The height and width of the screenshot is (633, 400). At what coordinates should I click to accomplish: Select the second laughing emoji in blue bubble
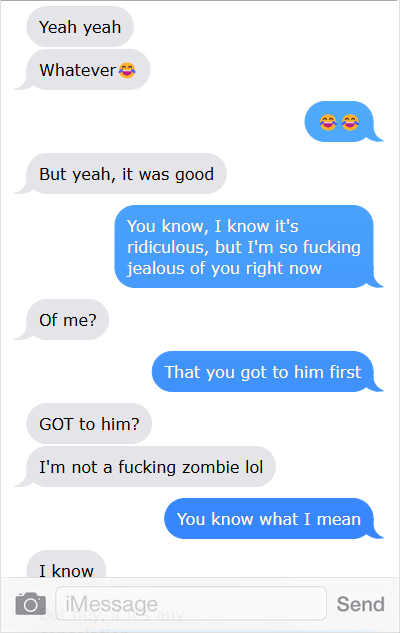point(350,122)
